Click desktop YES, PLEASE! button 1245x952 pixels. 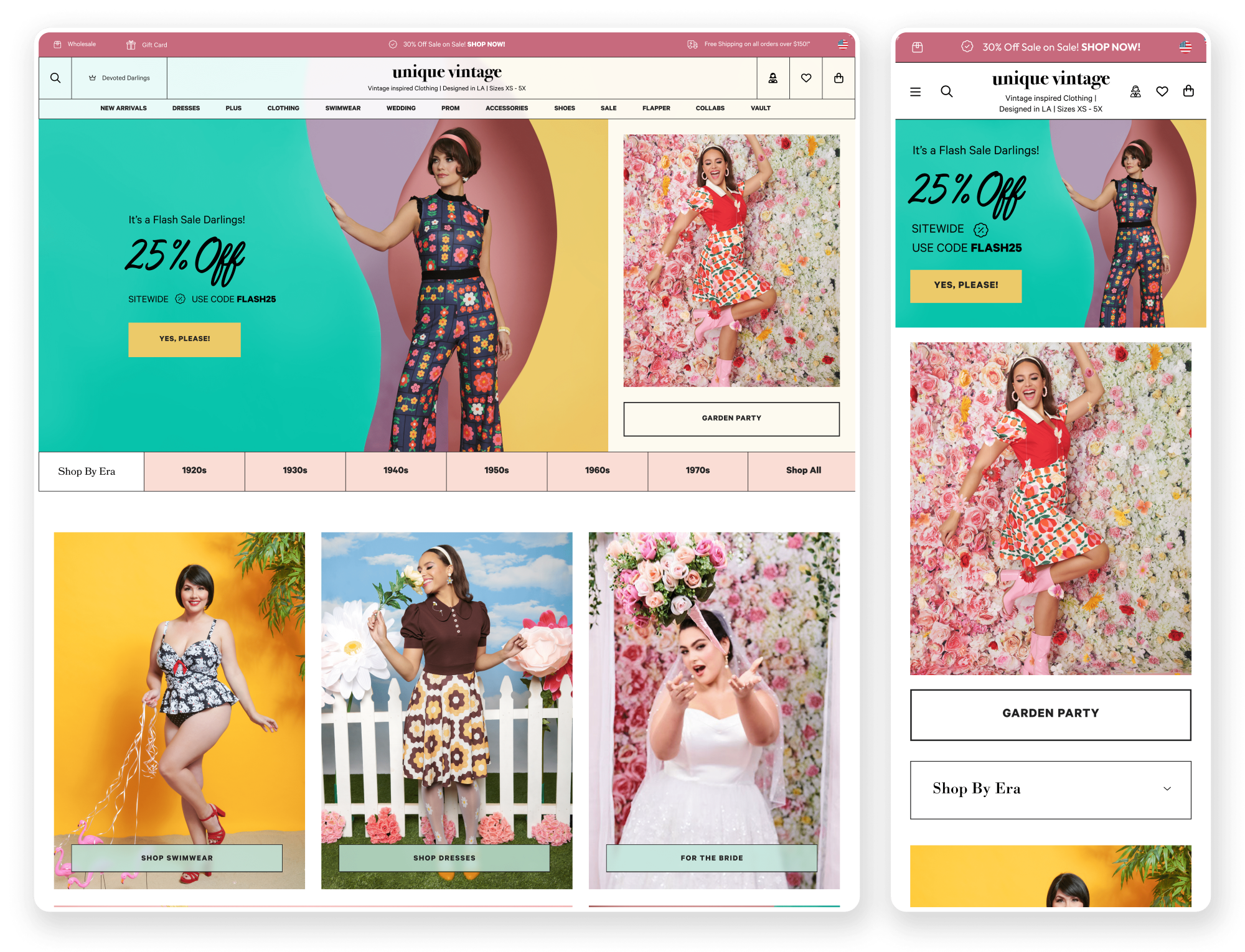[x=184, y=339]
